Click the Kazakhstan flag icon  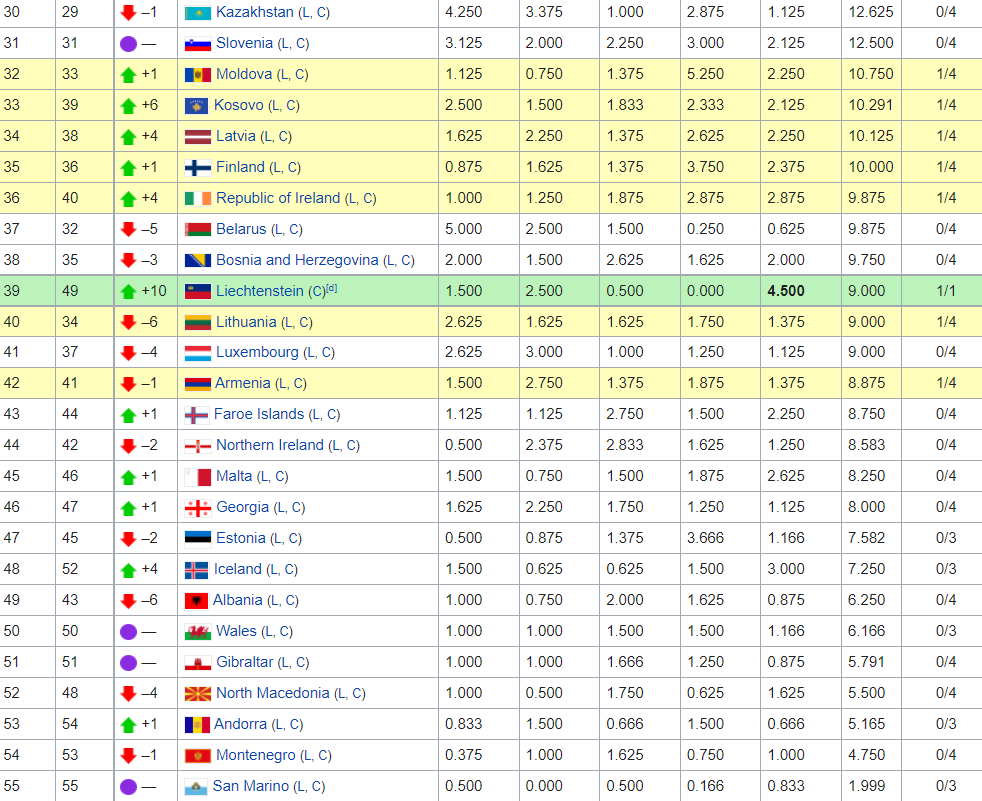click(197, 13)
